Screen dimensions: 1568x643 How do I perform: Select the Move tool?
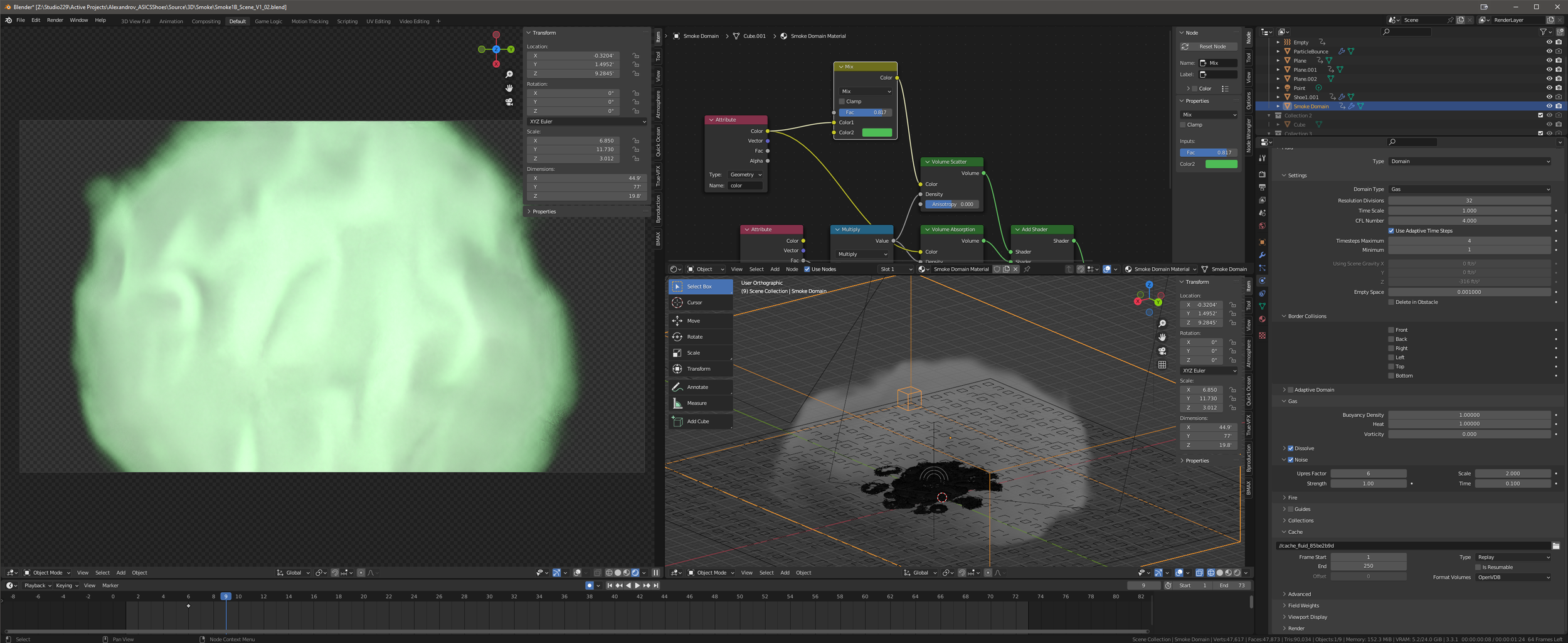693,321
